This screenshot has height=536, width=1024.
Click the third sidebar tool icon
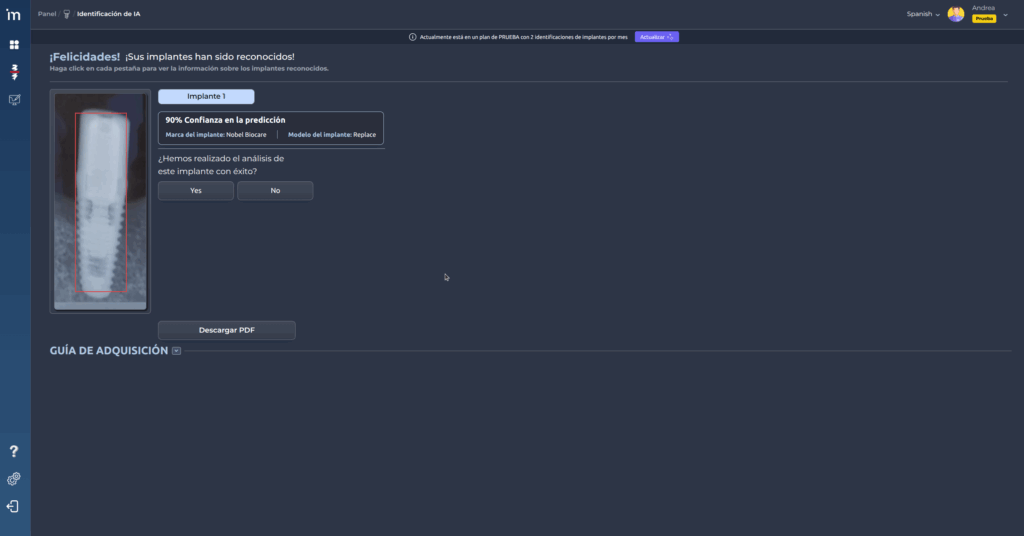tap(14, 100)
